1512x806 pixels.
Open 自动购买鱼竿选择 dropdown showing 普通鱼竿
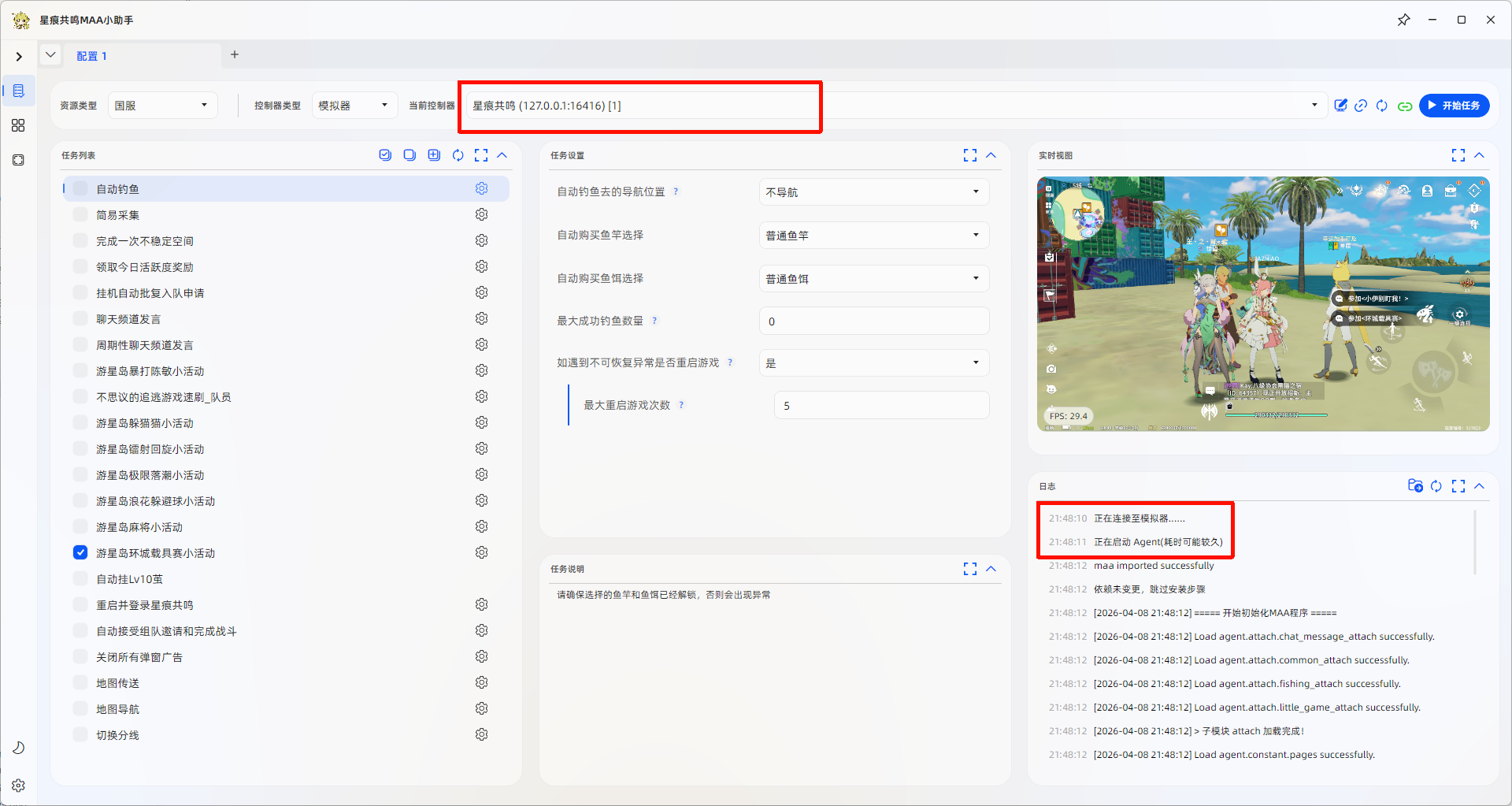click(874, 235)
